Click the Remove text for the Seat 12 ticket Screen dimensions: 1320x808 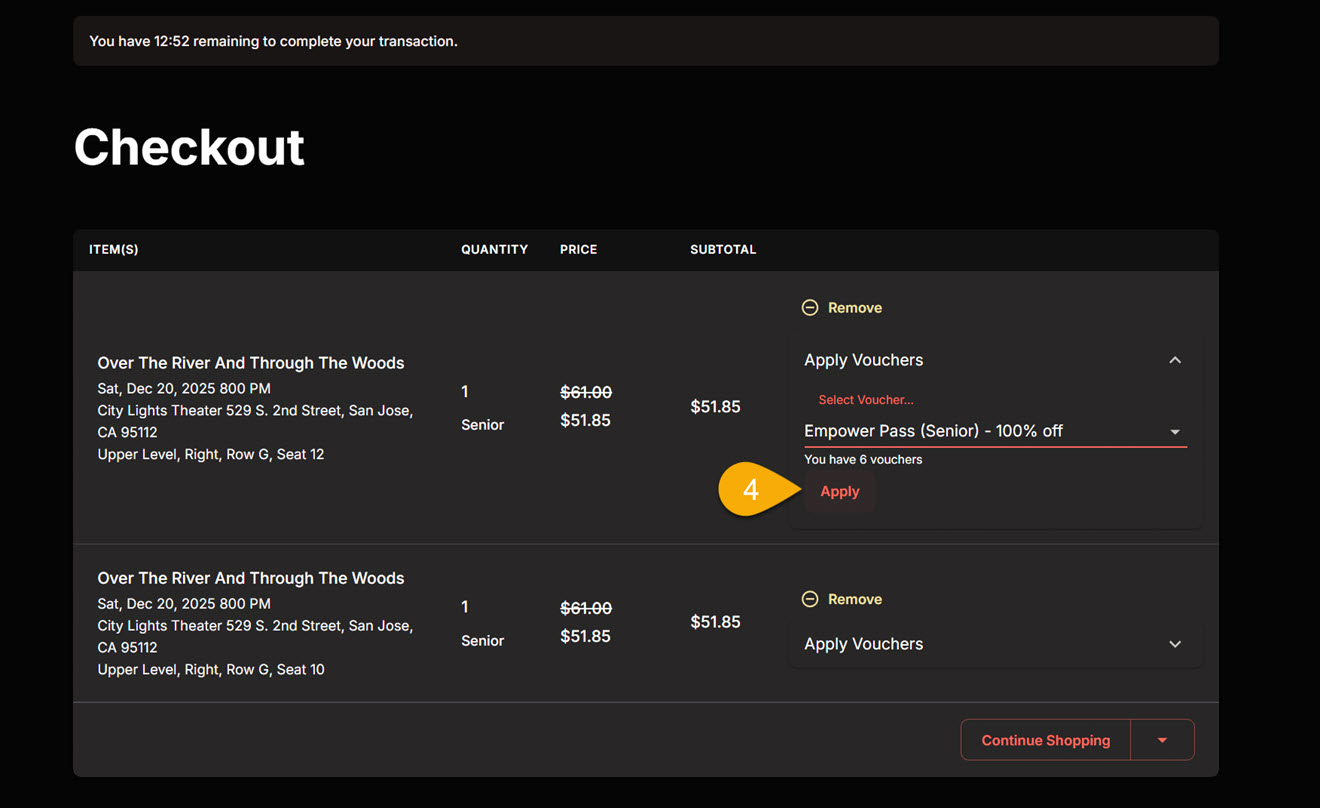[854, 308]
